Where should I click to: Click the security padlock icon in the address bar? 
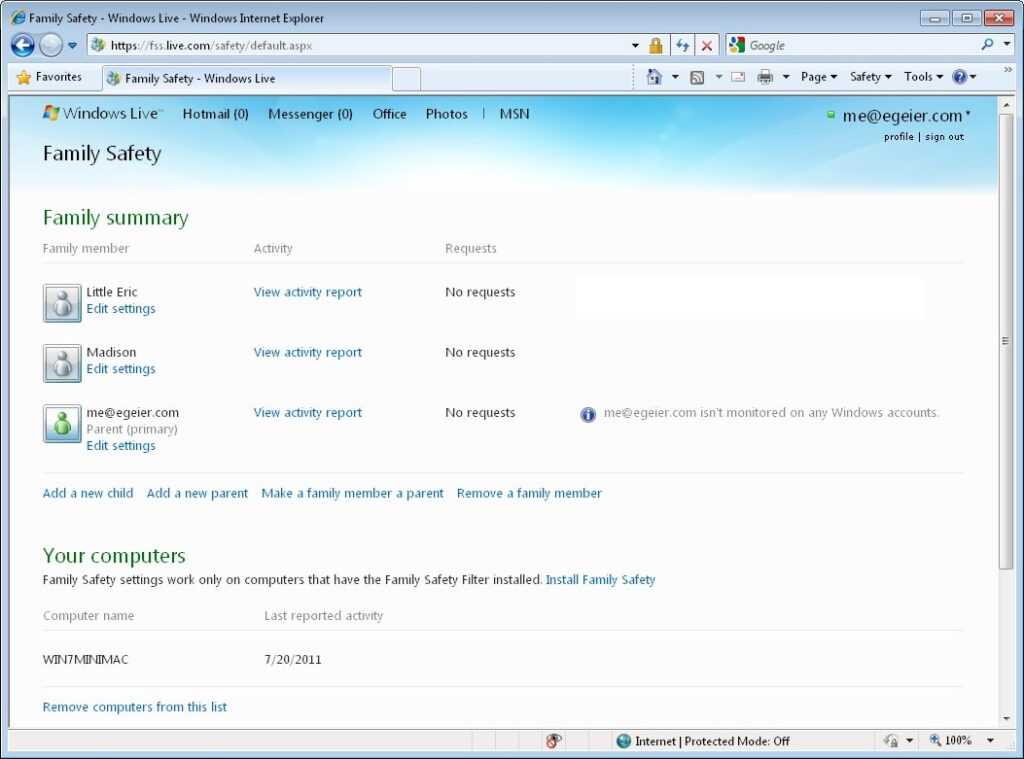tap(656, 45)
